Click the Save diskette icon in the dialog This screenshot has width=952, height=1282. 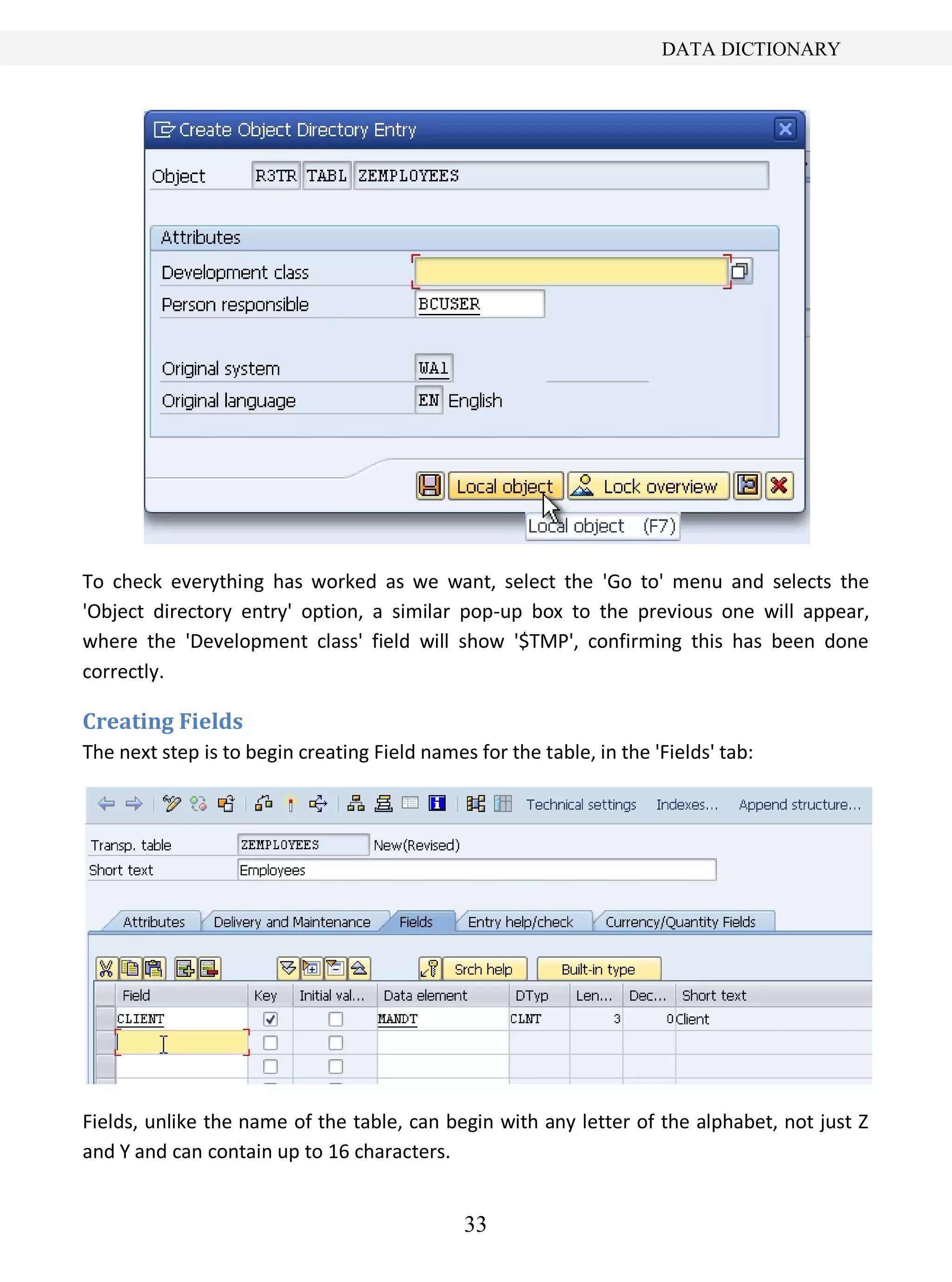[430, 485]
